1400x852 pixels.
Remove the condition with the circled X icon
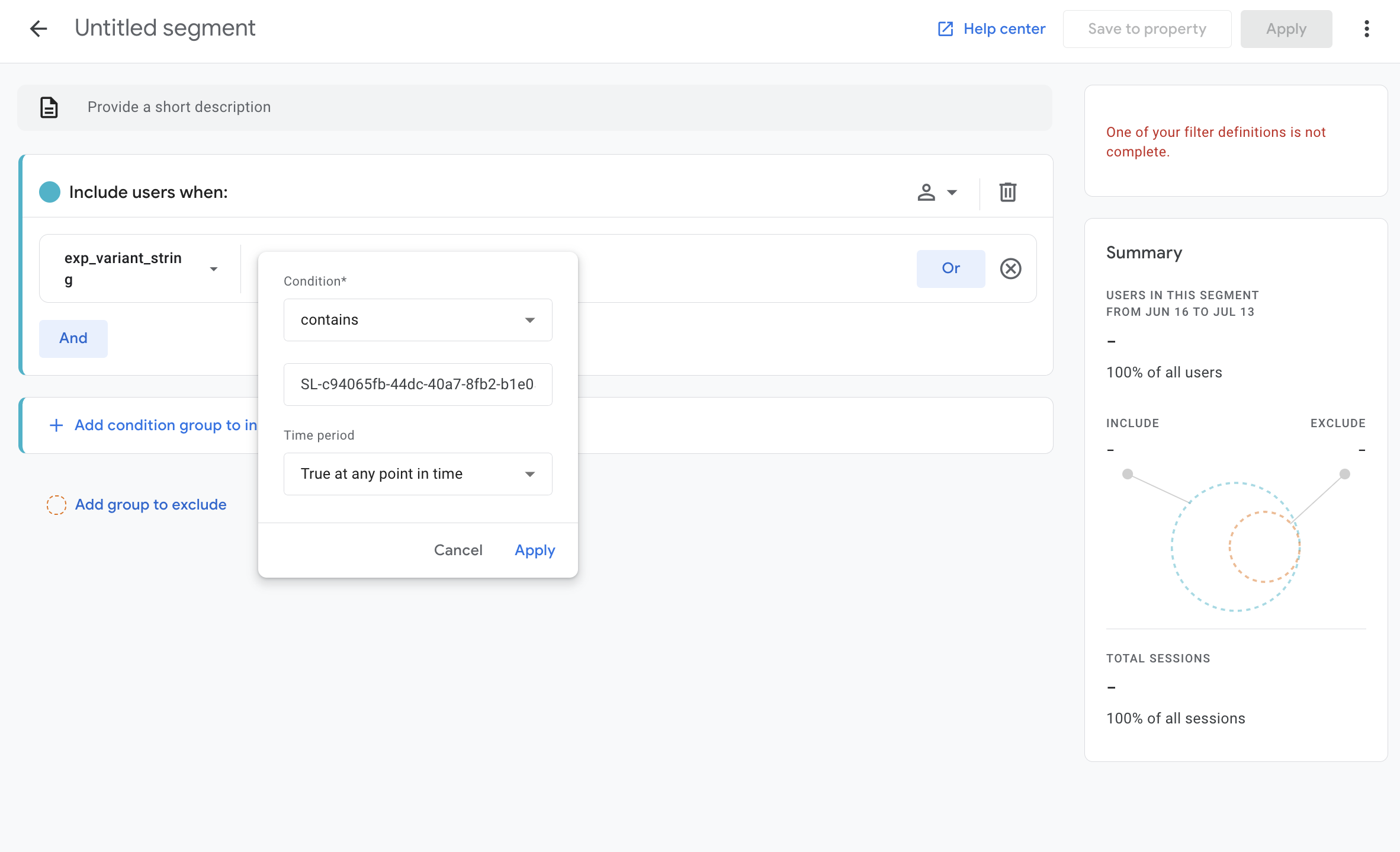pyautogui.click(x=1010, y=268)
